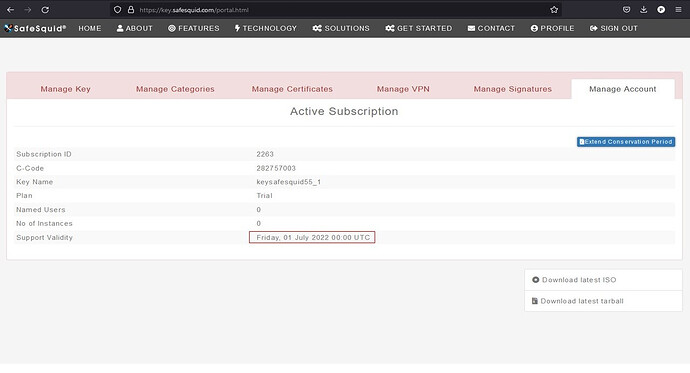Screen dimensions: 690x373
Task: Click the Plan label
Action: [24, 195]
